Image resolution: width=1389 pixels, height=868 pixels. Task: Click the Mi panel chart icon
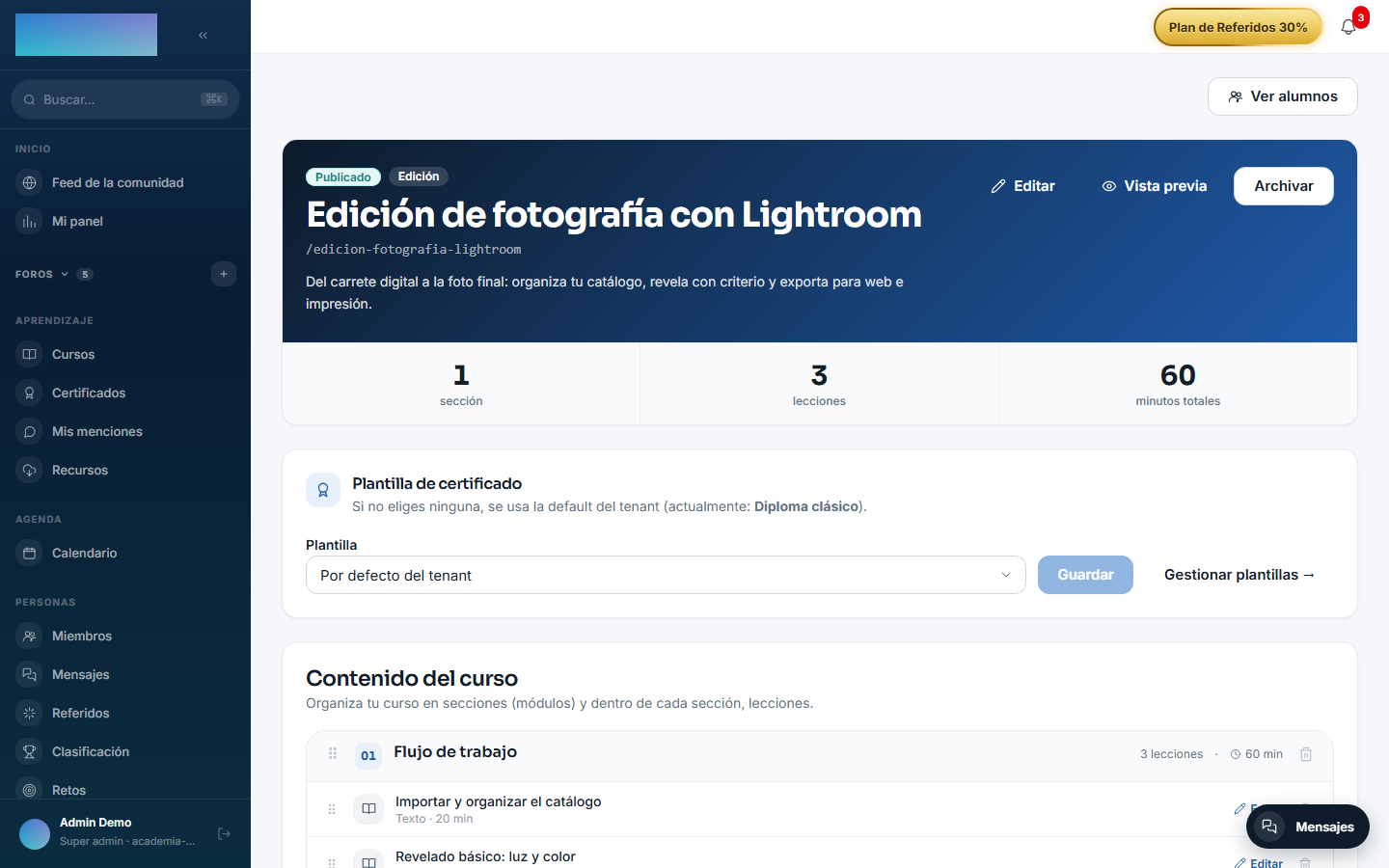pos(30,221)
